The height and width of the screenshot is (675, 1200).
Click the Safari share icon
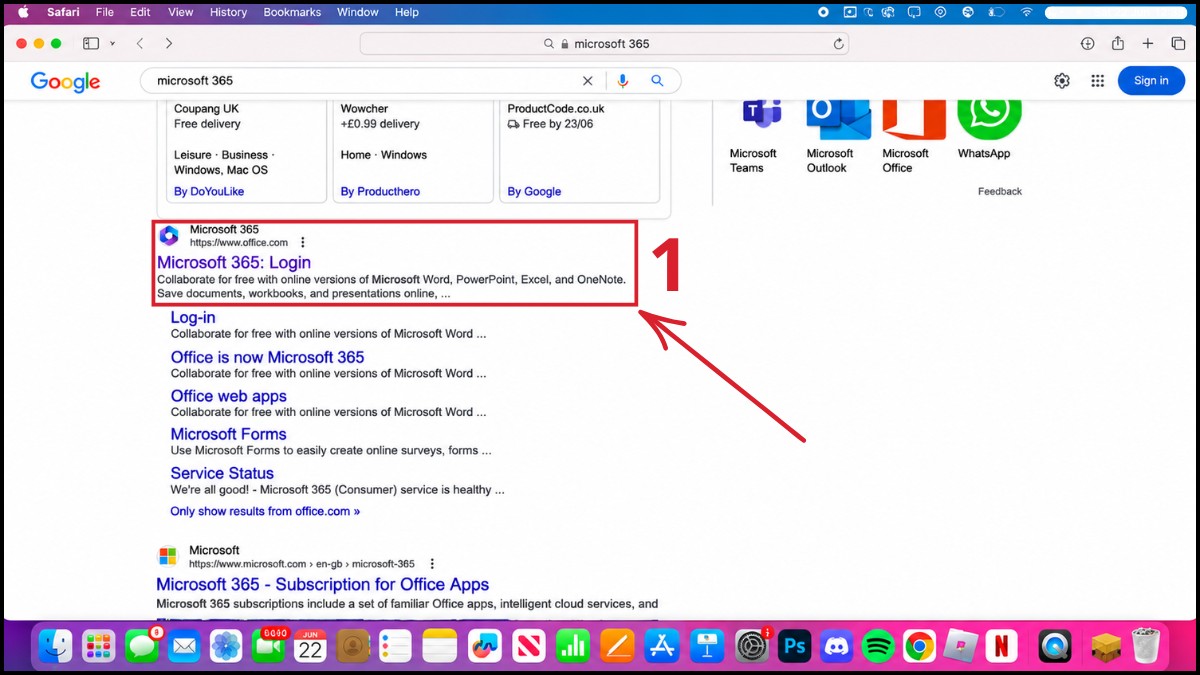click(1118, 43)
